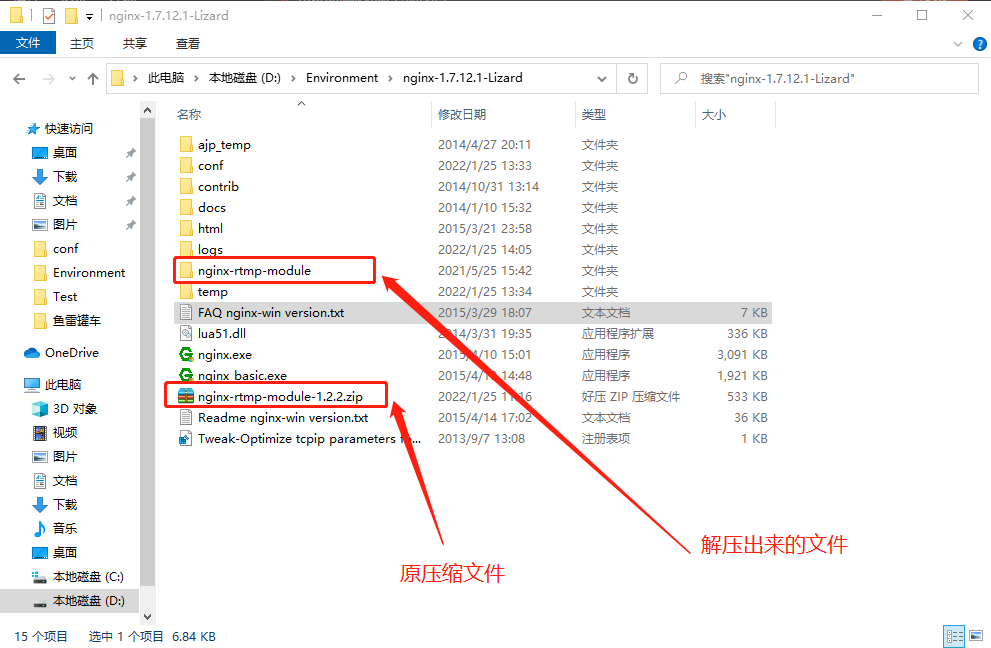The height and width of the screenshot is (648, 991).
Task: Open pinned 下载 under quick access
Action: pos(64,176)
